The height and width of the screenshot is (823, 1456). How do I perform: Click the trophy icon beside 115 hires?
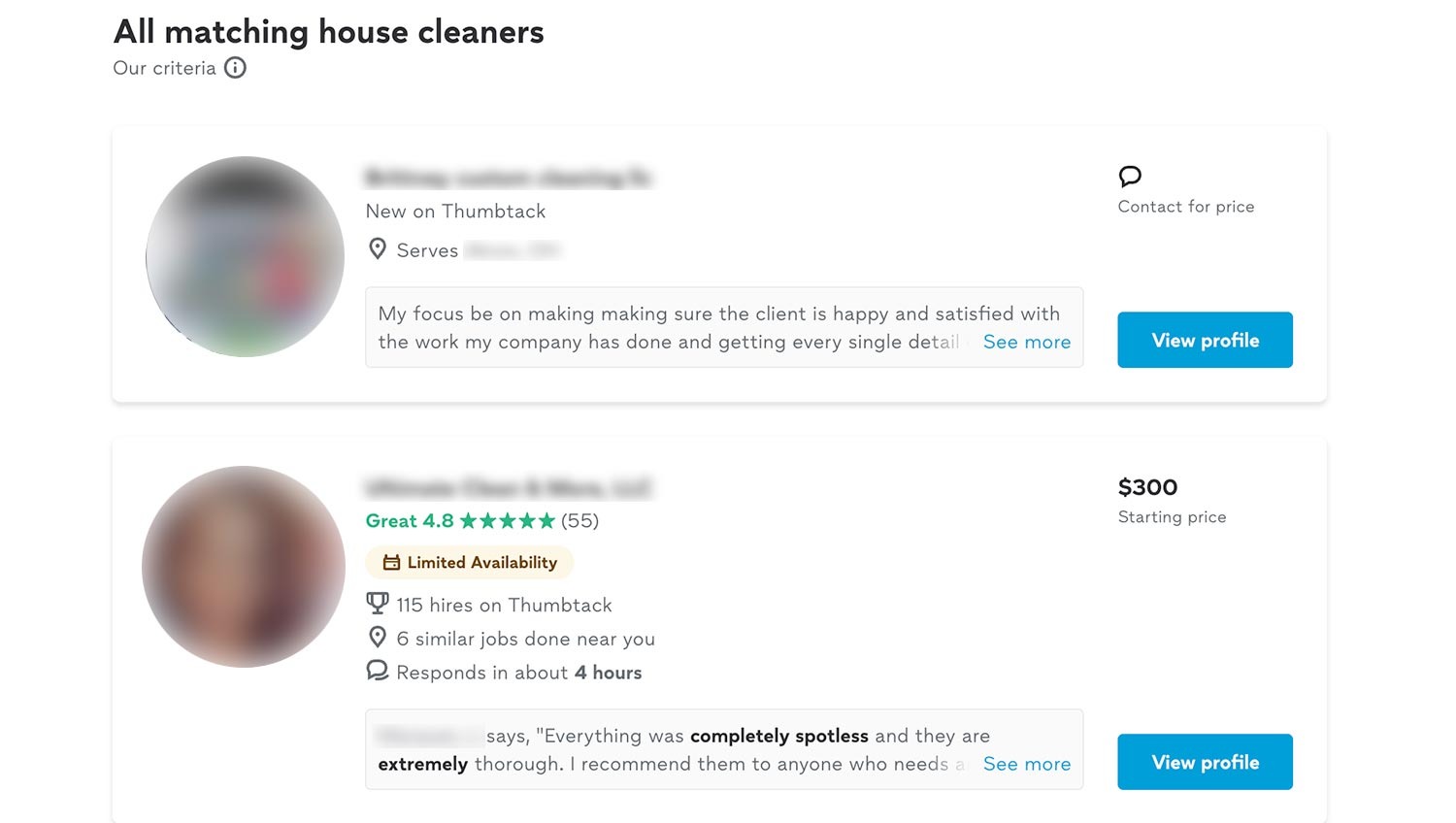coord(378,604)
